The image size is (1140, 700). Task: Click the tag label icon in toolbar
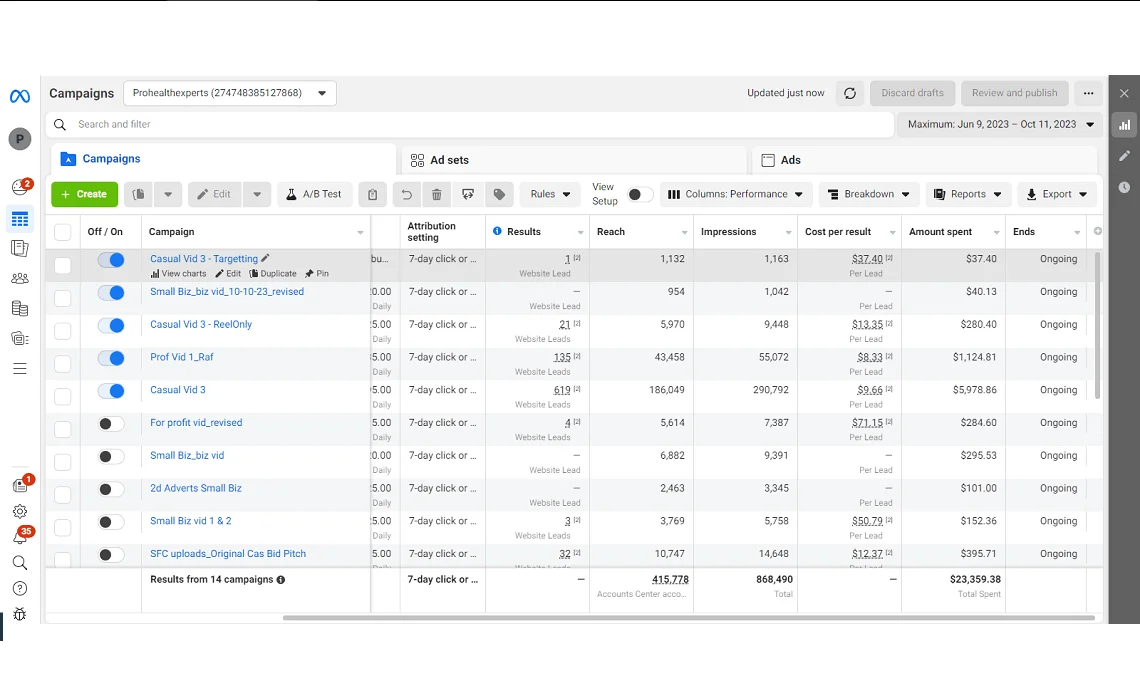tap(499, 195)
